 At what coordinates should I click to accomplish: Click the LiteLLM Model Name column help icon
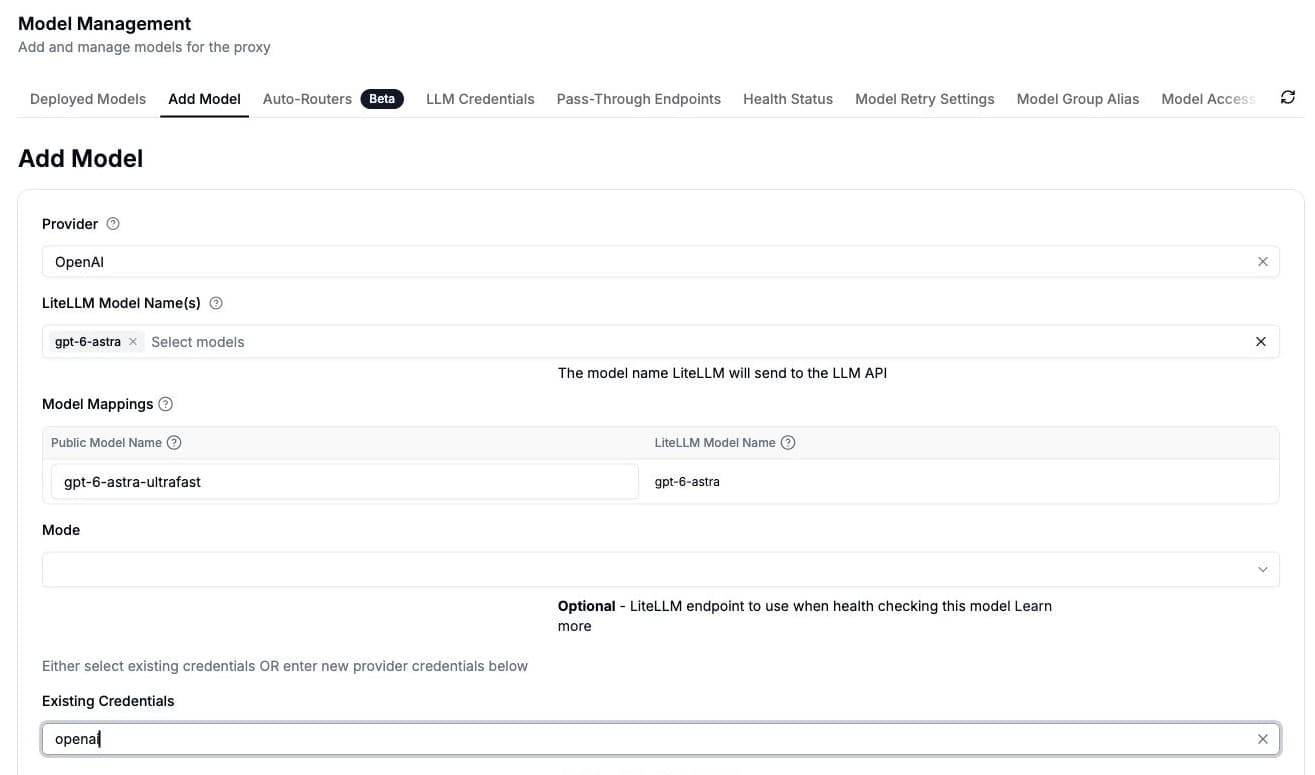[788, 442]
